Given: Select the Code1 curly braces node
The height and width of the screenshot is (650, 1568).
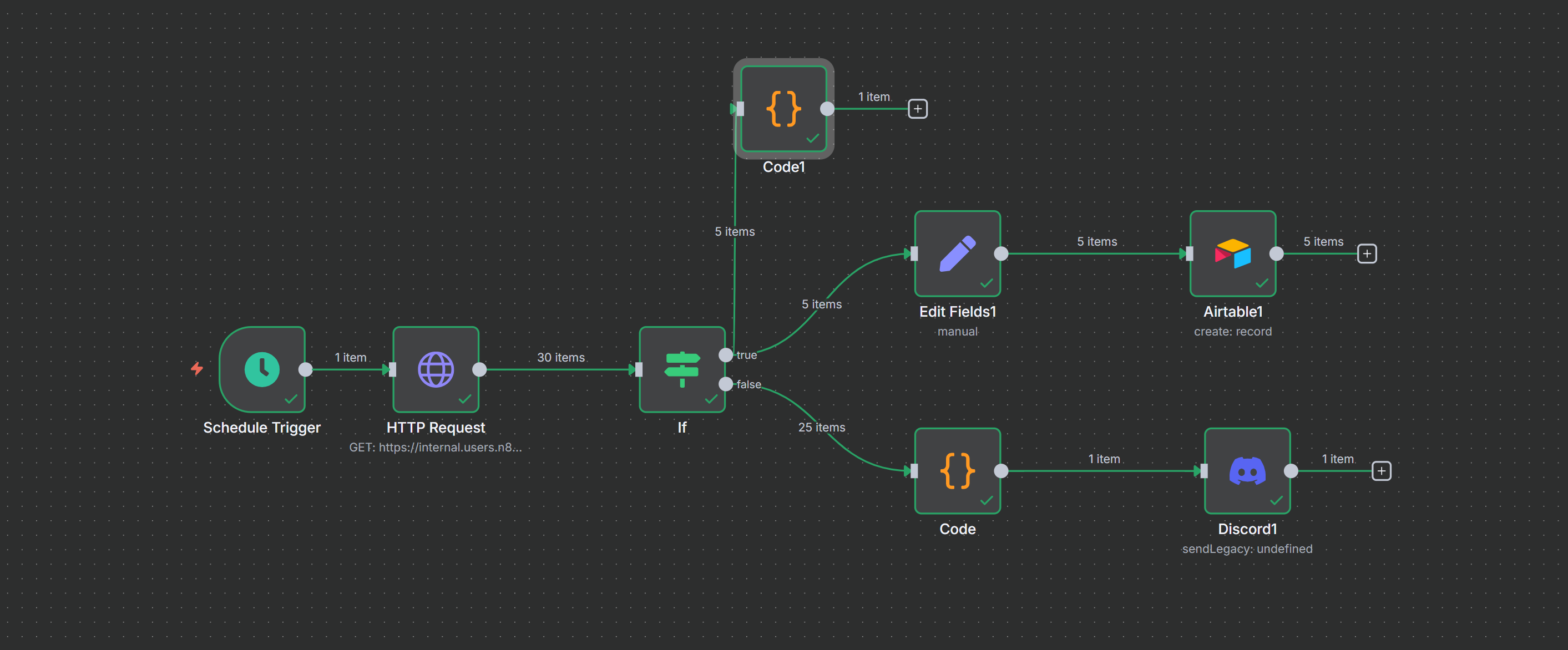Looking at the screenshot, I should [783, 108].
